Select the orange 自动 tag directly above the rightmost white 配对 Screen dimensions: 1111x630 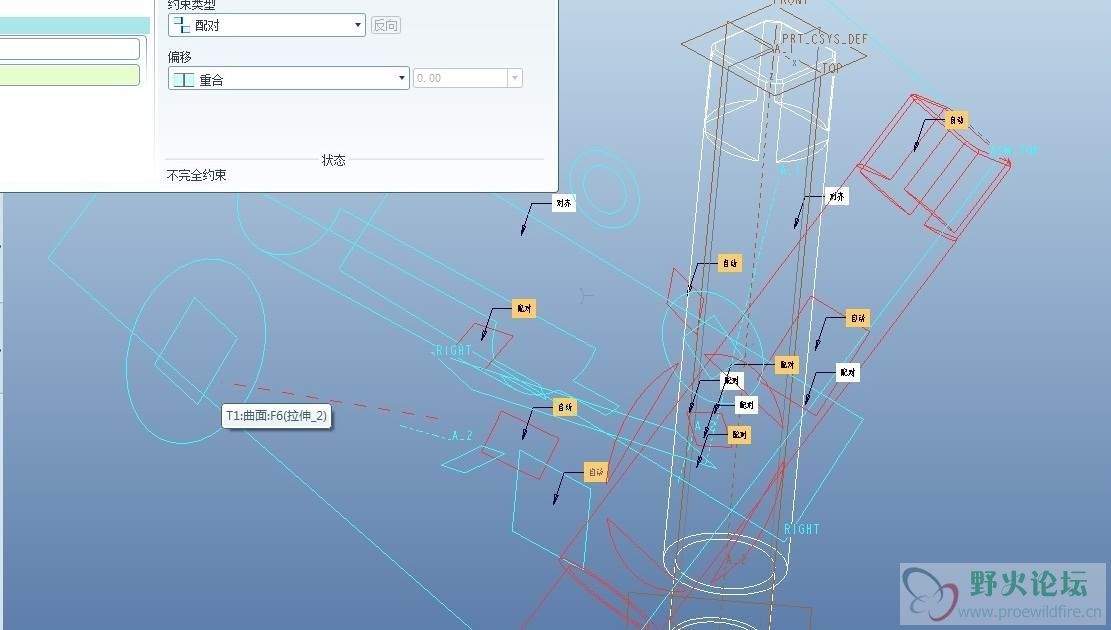point(857,318)
